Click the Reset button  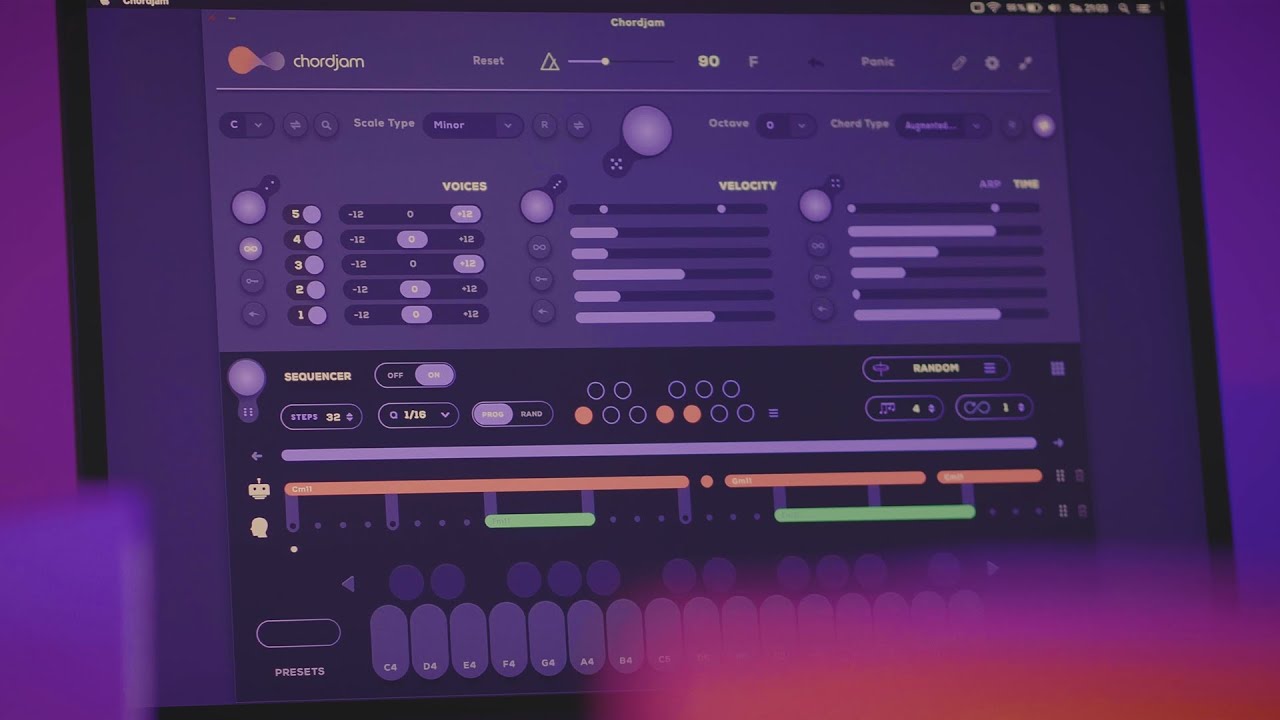(488, 61)
